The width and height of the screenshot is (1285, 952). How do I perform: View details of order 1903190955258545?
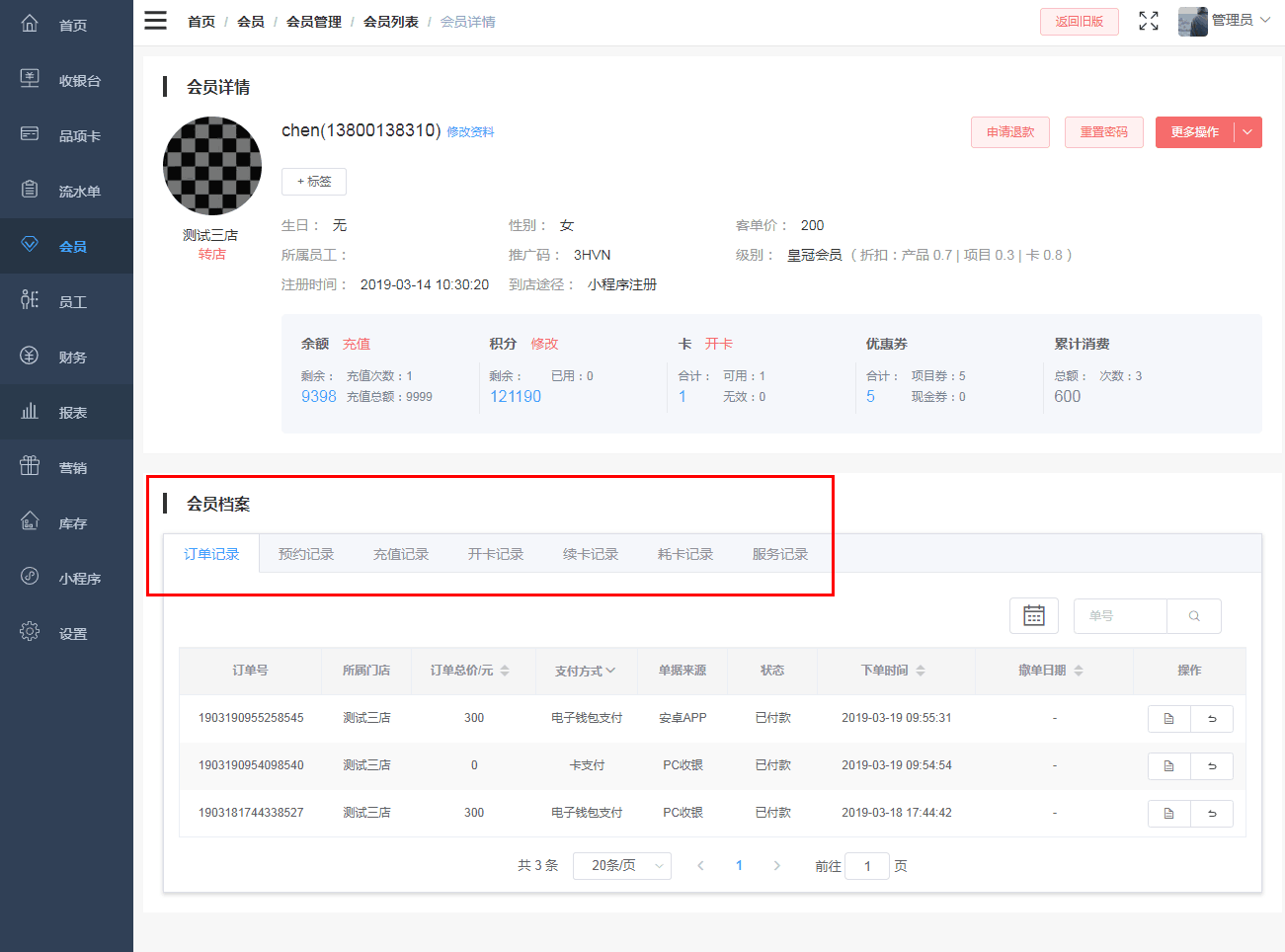(1169, 719)
